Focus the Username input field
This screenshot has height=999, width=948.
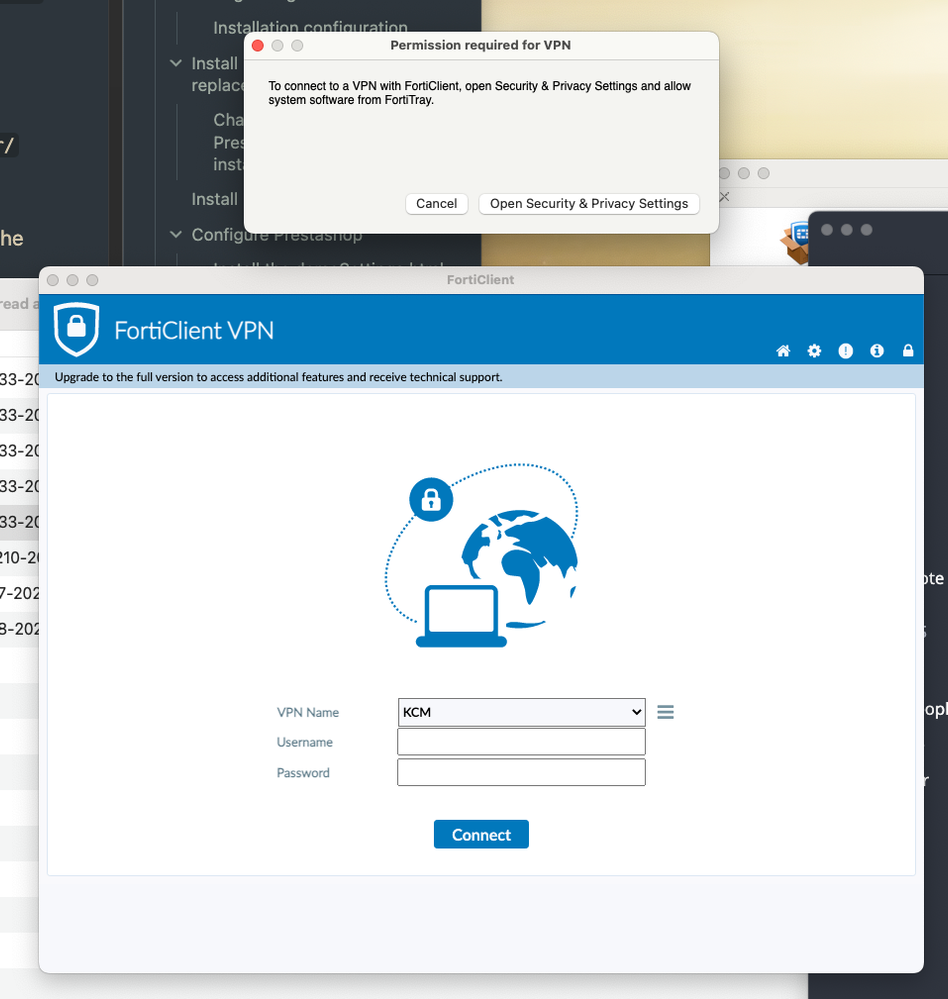click(521, 742)
